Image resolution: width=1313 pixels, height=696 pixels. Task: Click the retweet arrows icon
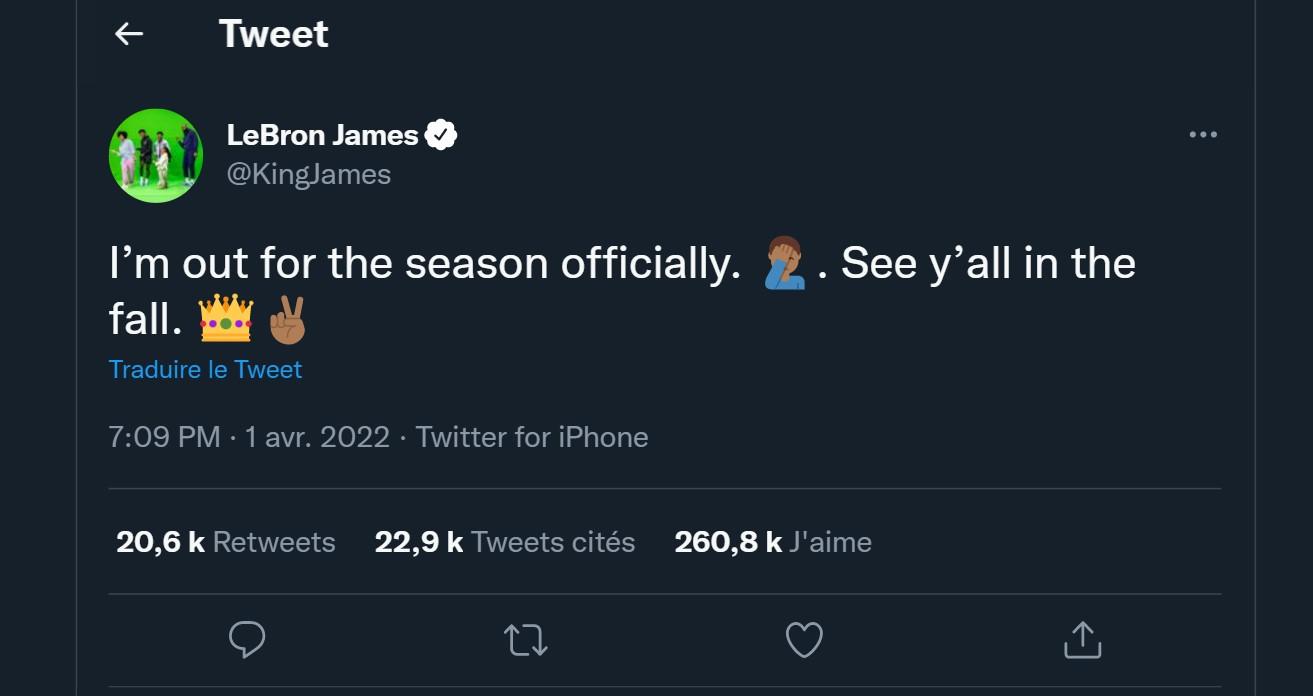[x=525, y=640]
